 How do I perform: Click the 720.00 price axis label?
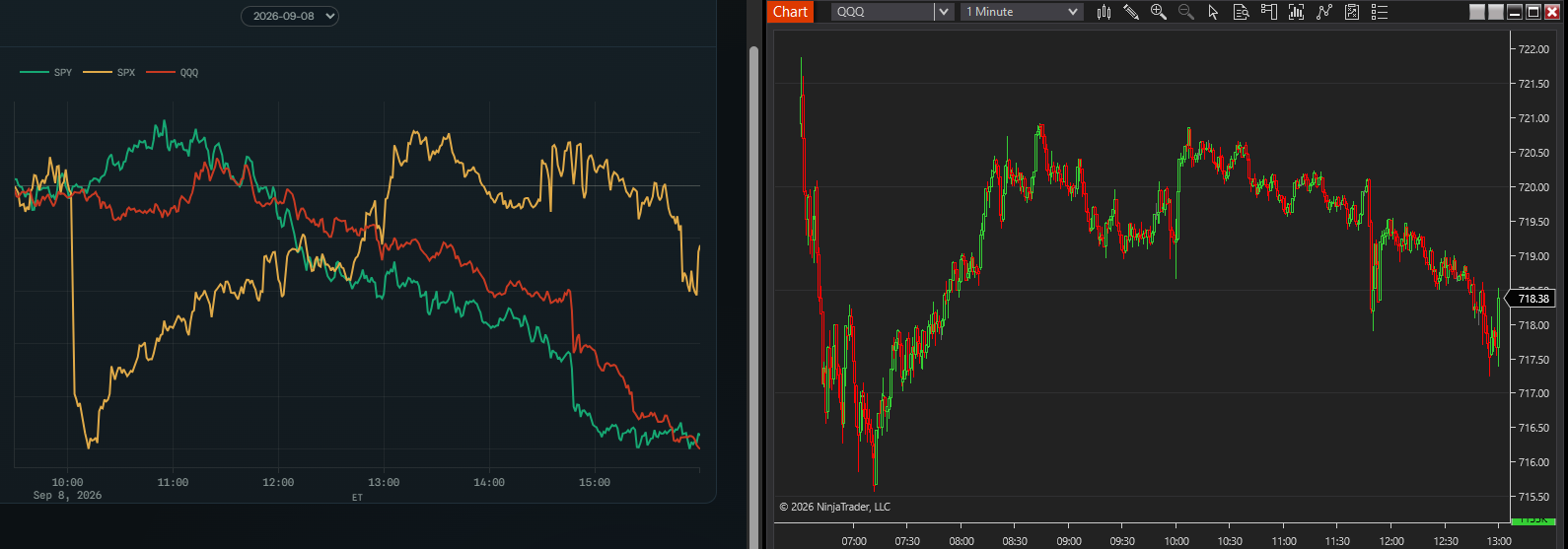point(1532,187)
